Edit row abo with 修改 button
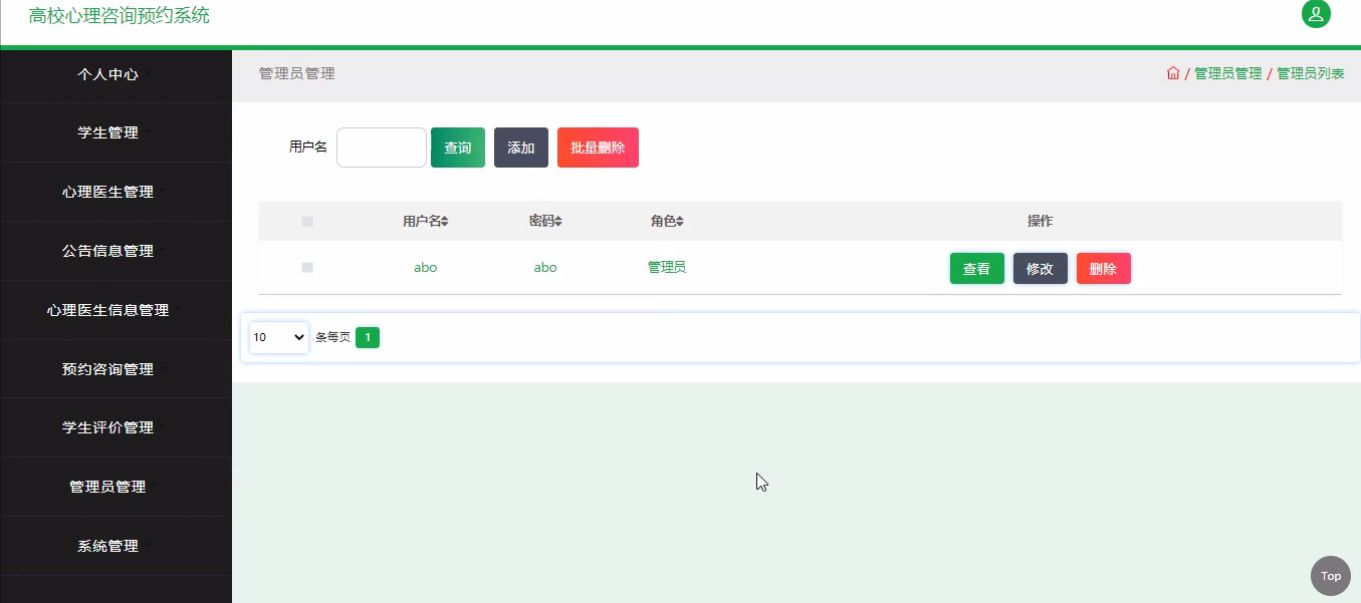1361x603 pixels. pos(1040,268)
